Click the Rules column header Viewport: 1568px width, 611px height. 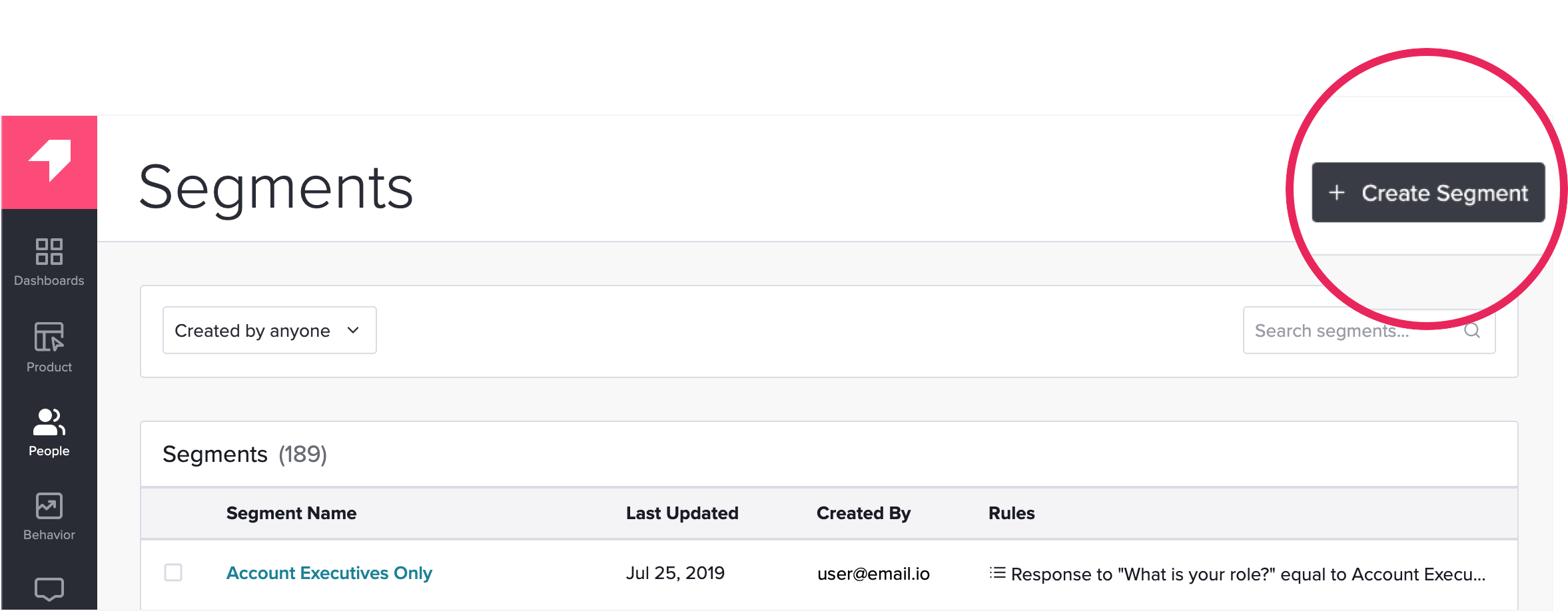tap(1011, 513)
